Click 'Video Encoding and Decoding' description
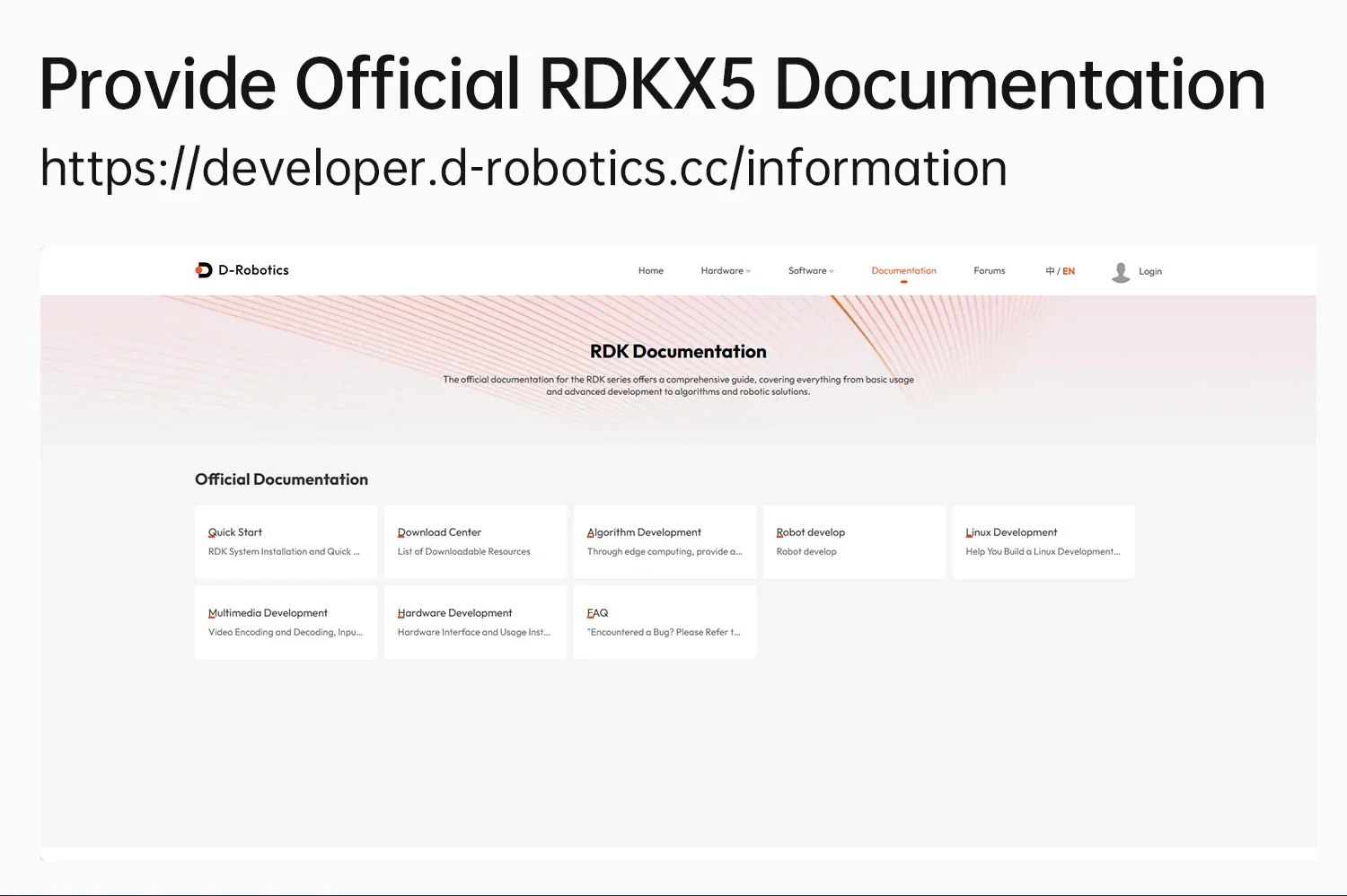 [x=286, y=633]
